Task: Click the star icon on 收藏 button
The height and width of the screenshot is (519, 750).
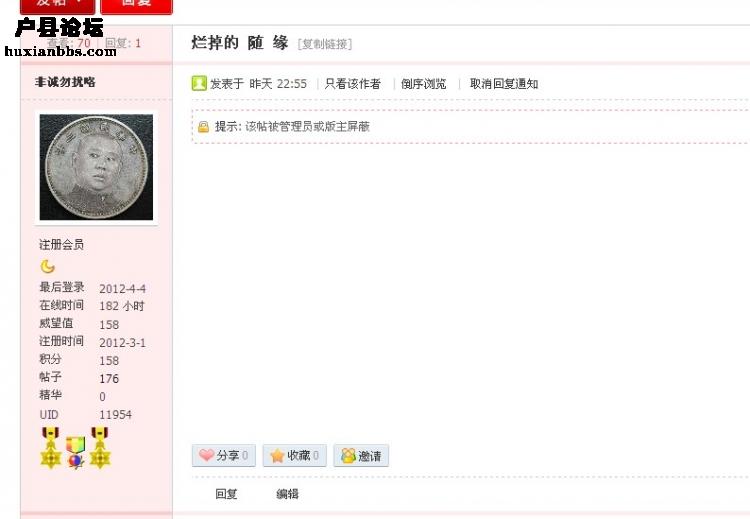Action: 277,455
